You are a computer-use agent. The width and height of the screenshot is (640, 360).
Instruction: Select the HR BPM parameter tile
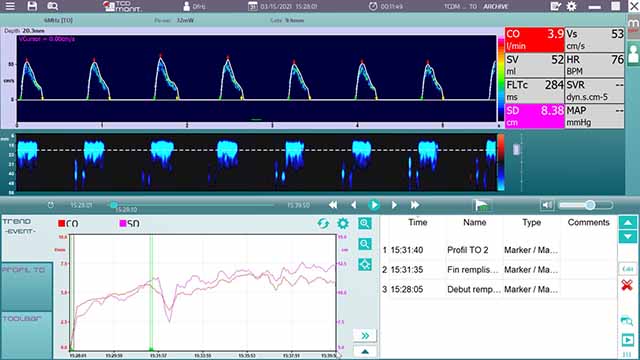click(x=595, y=65)
